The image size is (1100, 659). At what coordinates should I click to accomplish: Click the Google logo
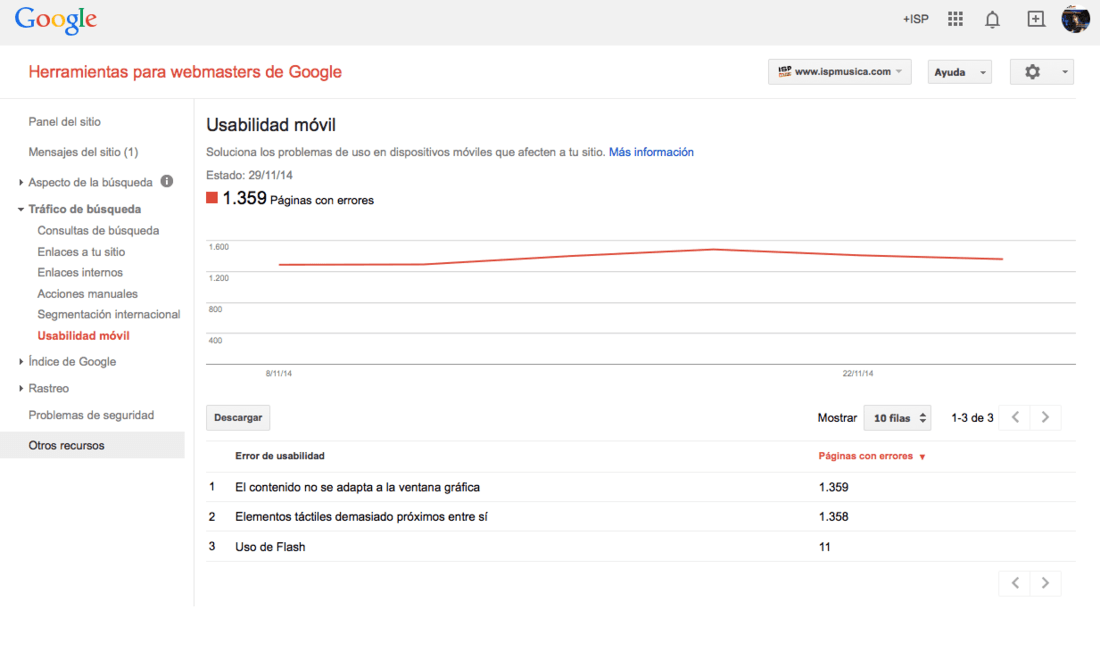pos(55,20)
